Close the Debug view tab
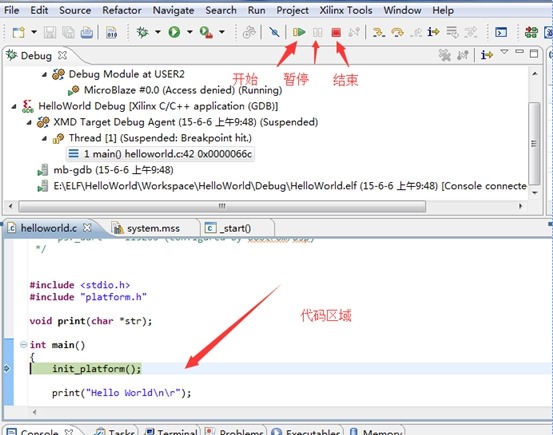The image size is (553, 435). 62,55
